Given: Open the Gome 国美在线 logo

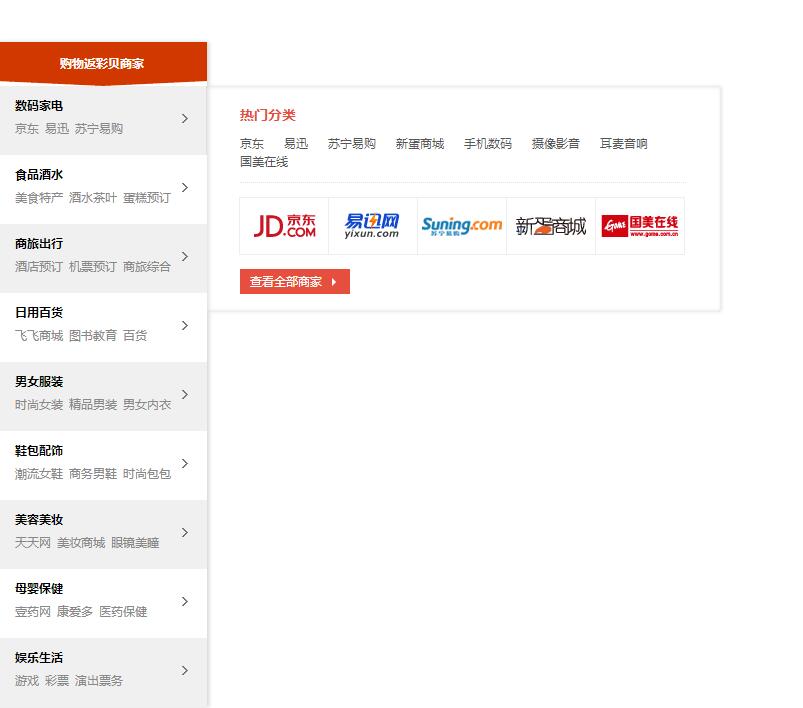Looking at the screenshot, I should pyautogui.click(x=640, y=226).
